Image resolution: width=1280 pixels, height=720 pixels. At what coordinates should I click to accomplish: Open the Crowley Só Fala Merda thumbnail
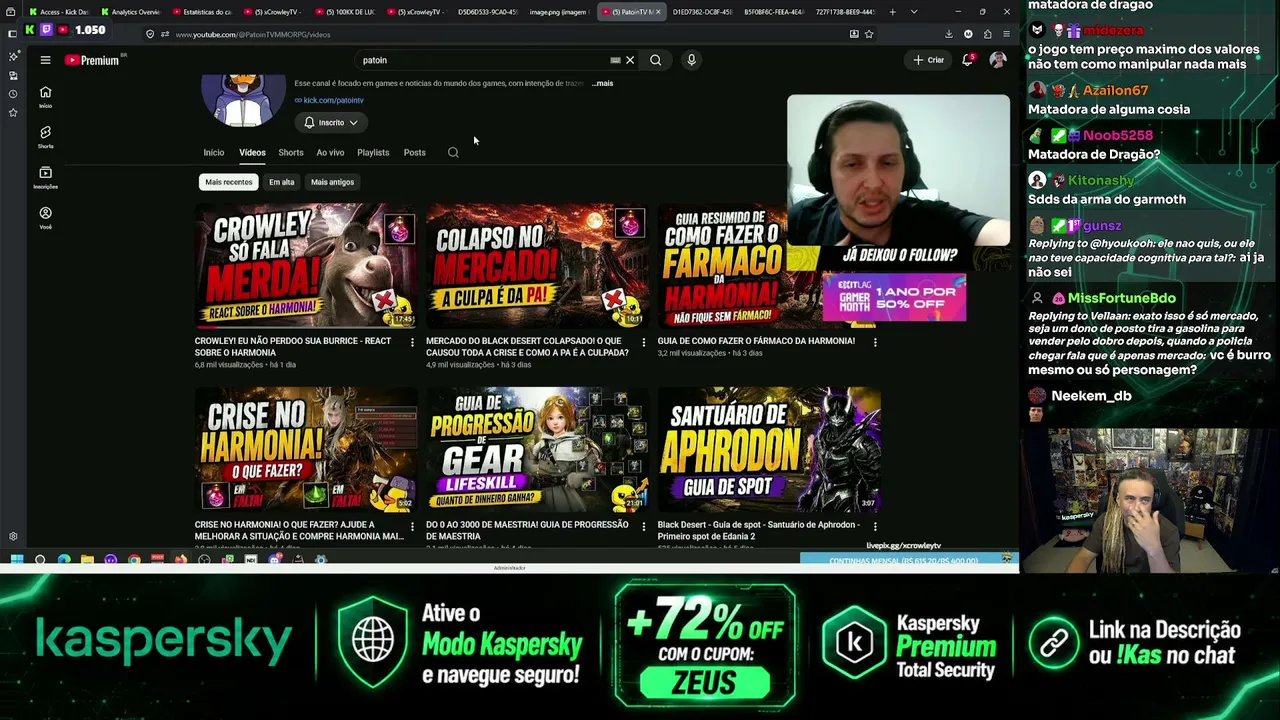pyautogui.click(x=306, y=266)
